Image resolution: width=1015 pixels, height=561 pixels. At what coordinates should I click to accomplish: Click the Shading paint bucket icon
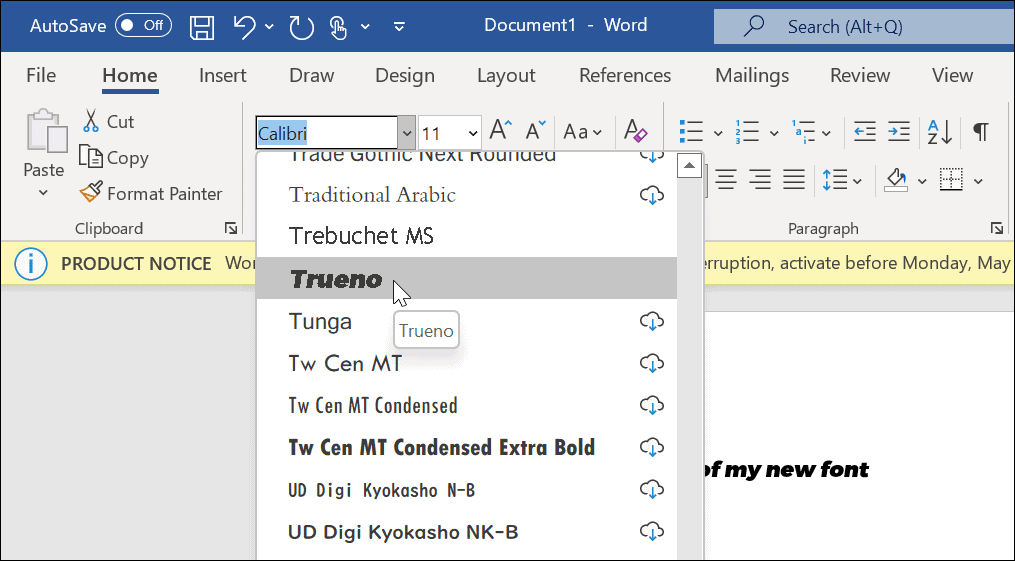coord(897,179)
